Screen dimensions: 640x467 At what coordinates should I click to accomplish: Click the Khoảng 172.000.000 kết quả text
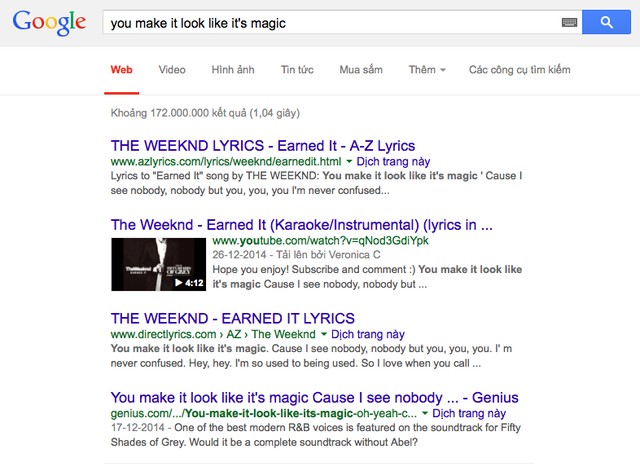(205, 113)
